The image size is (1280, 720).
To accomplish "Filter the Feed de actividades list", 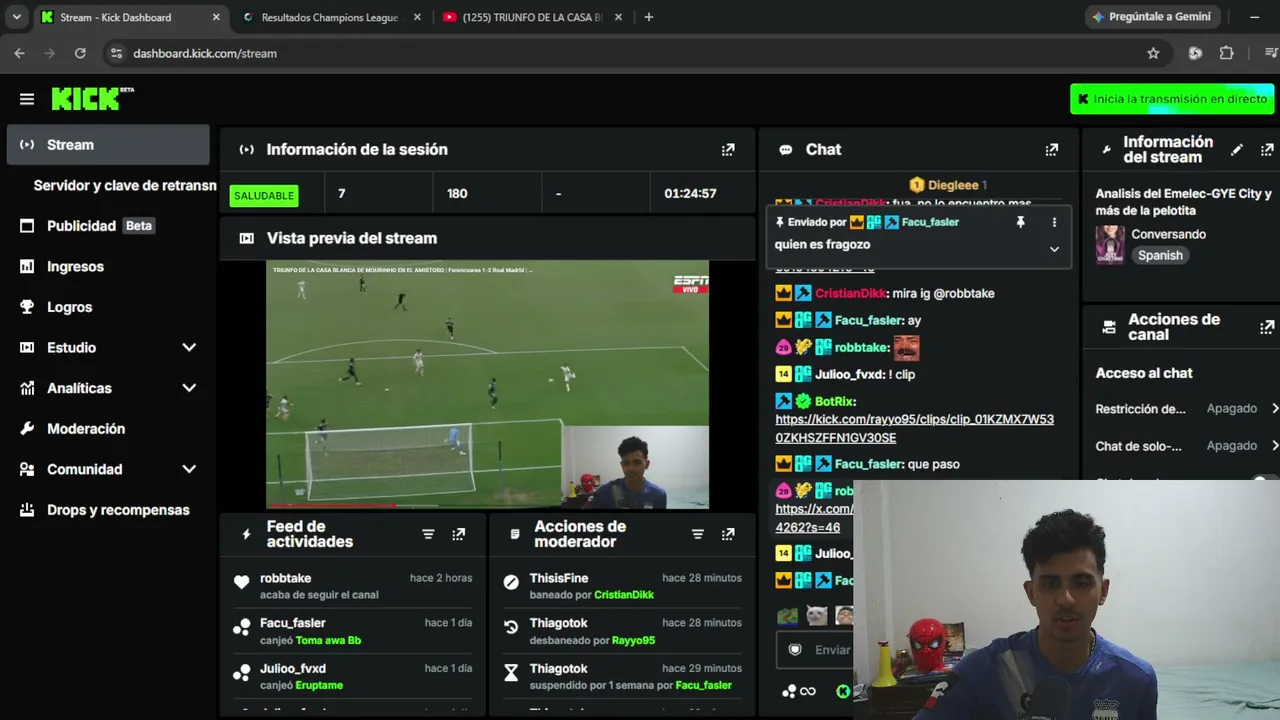I will 428,534.
